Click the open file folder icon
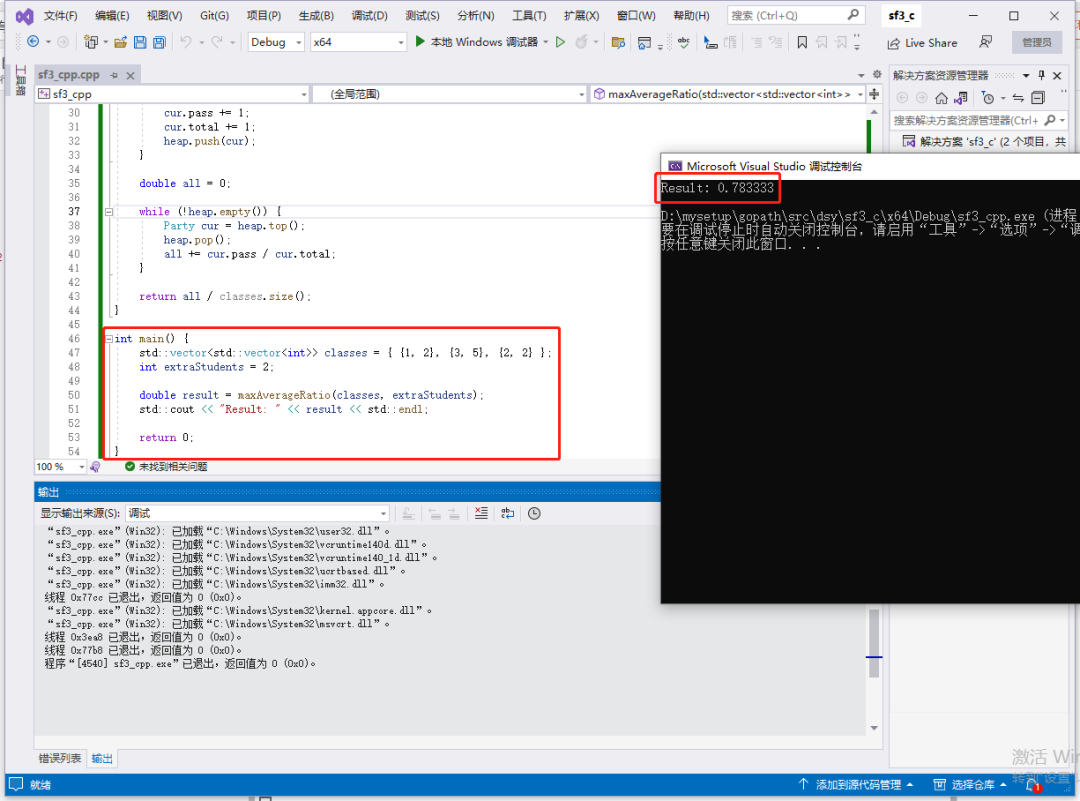The image size is (1080, 801). coord(121,42)
